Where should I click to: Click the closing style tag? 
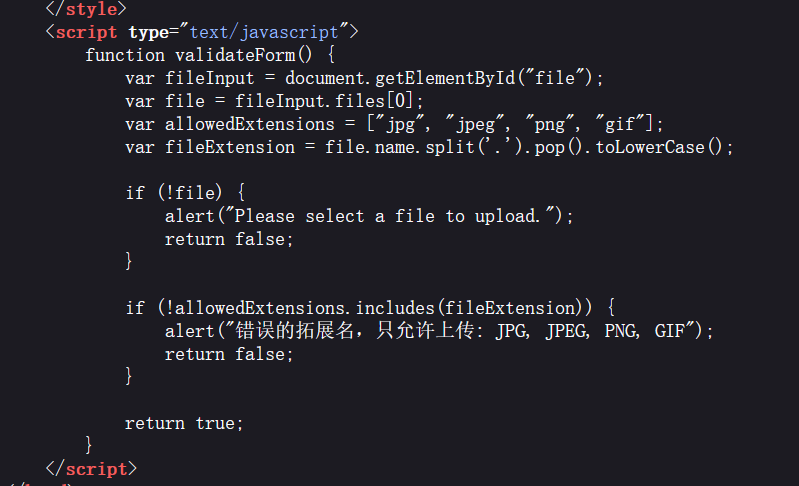click(86, 9)
